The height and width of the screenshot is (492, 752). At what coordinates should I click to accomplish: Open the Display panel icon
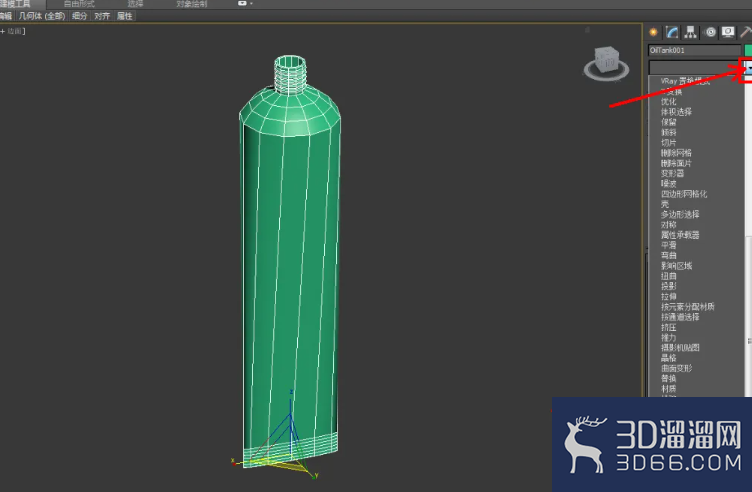[728, 32]
